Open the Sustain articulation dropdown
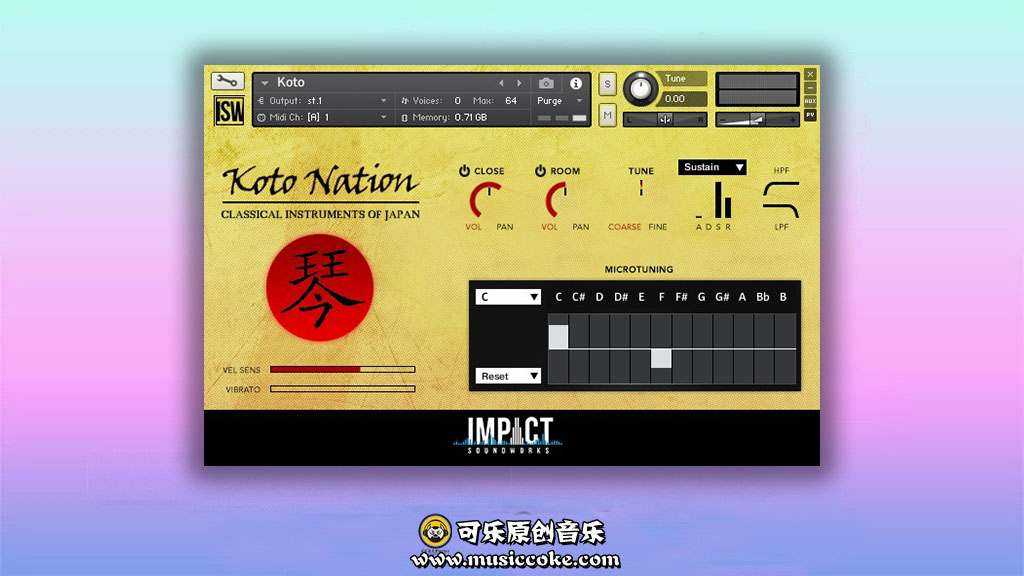The image size is (1024, 576). (x=712, y=167)
